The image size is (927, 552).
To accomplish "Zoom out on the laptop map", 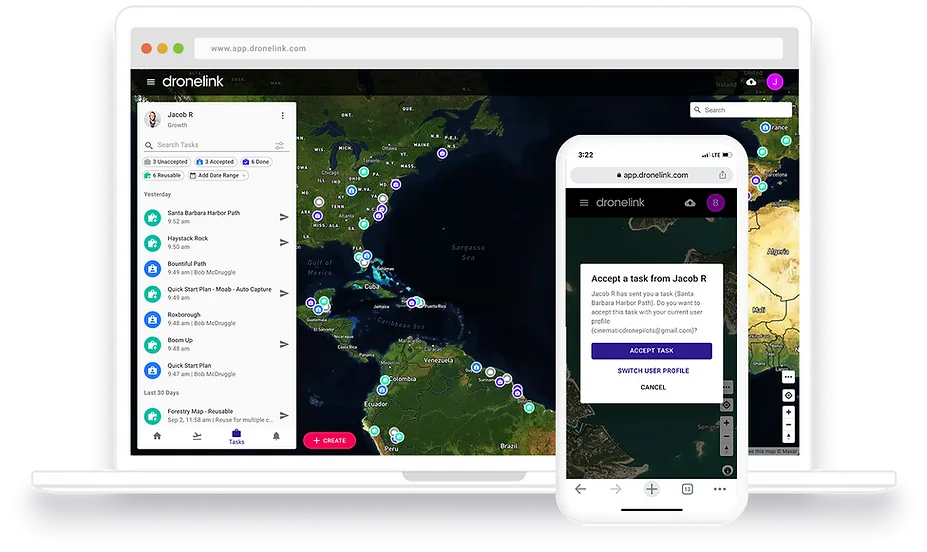I will [788, 424].
